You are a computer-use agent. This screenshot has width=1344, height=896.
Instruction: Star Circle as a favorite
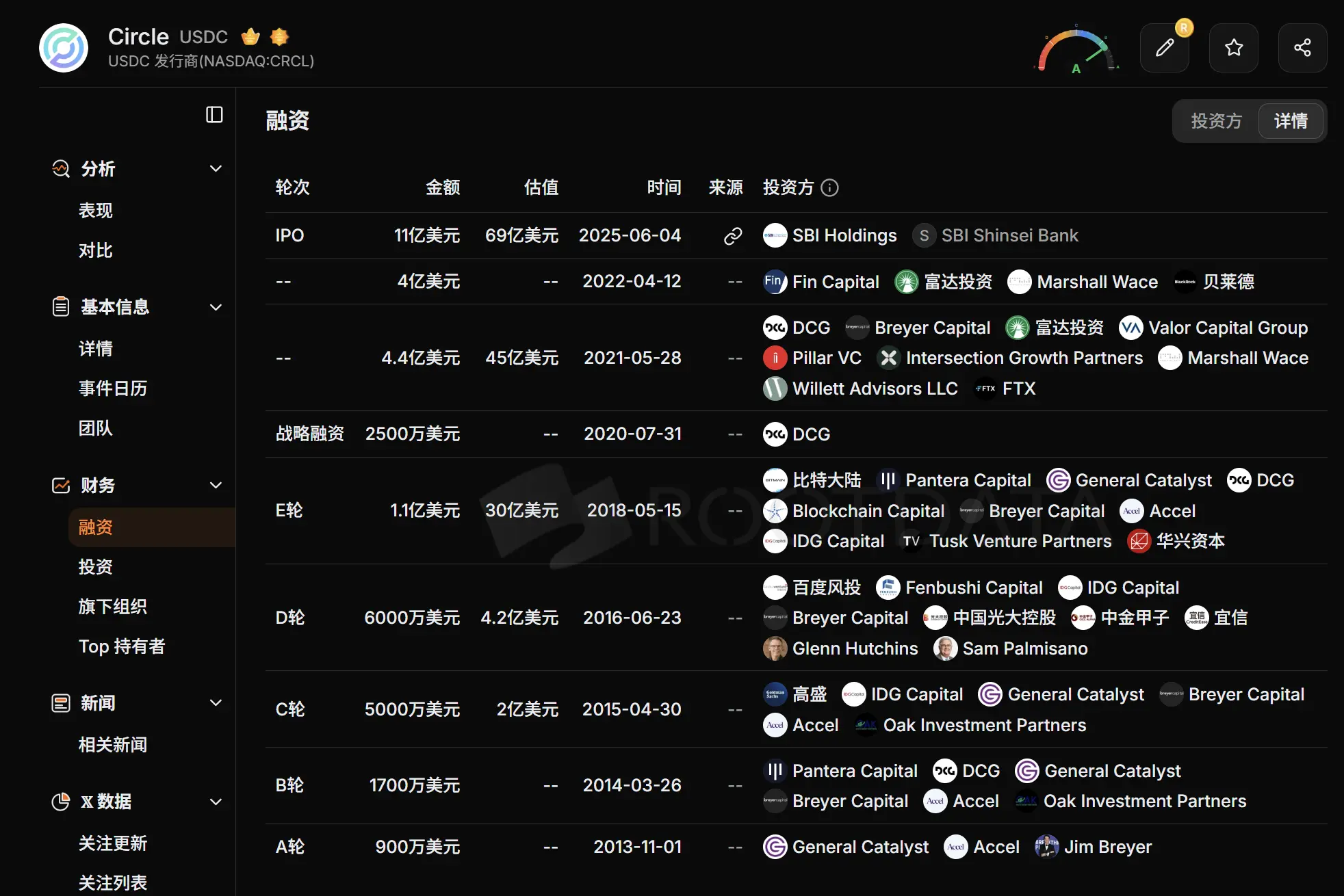coord(1234,48)
